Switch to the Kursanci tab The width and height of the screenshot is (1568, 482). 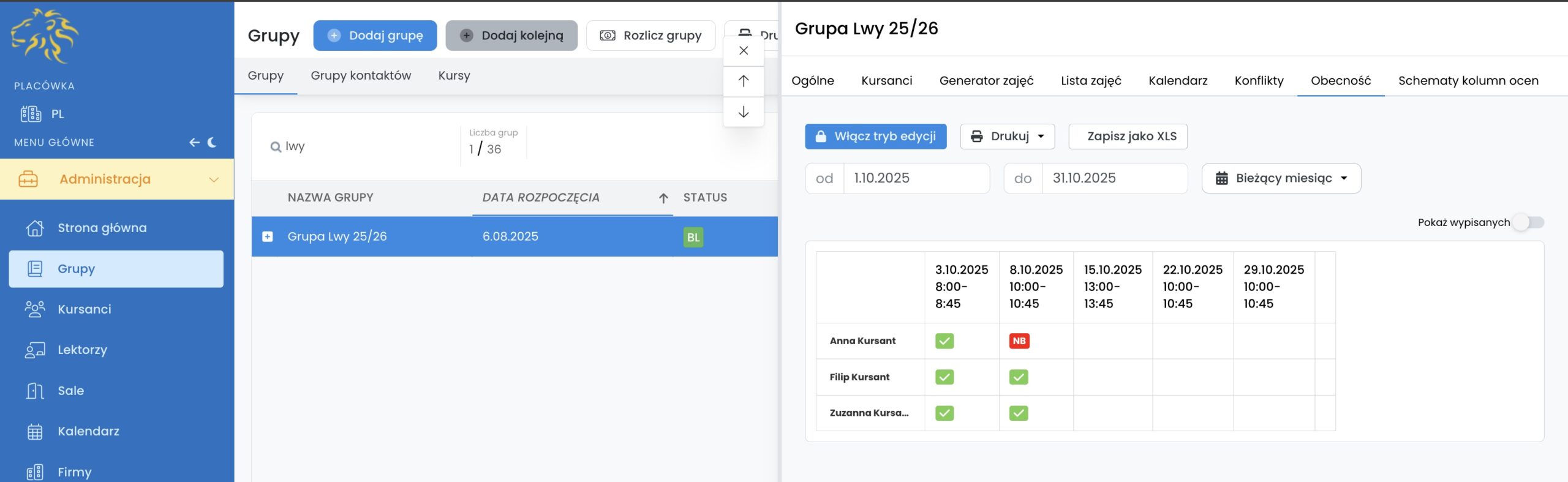(886, 81)
